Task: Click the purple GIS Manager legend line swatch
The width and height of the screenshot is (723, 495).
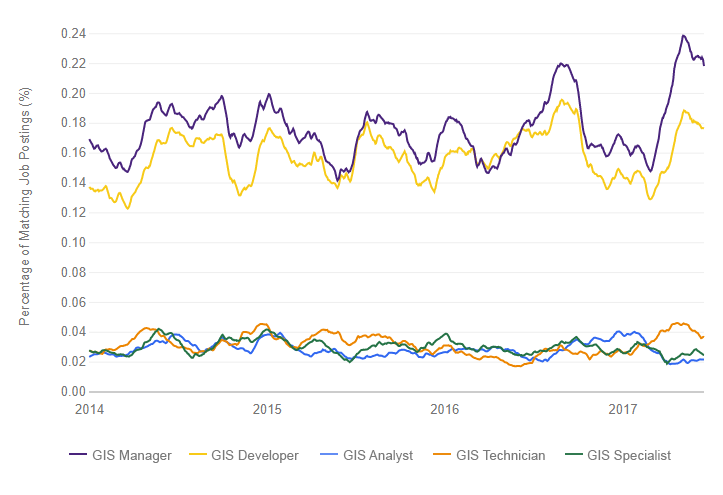Action: [77, 455]
